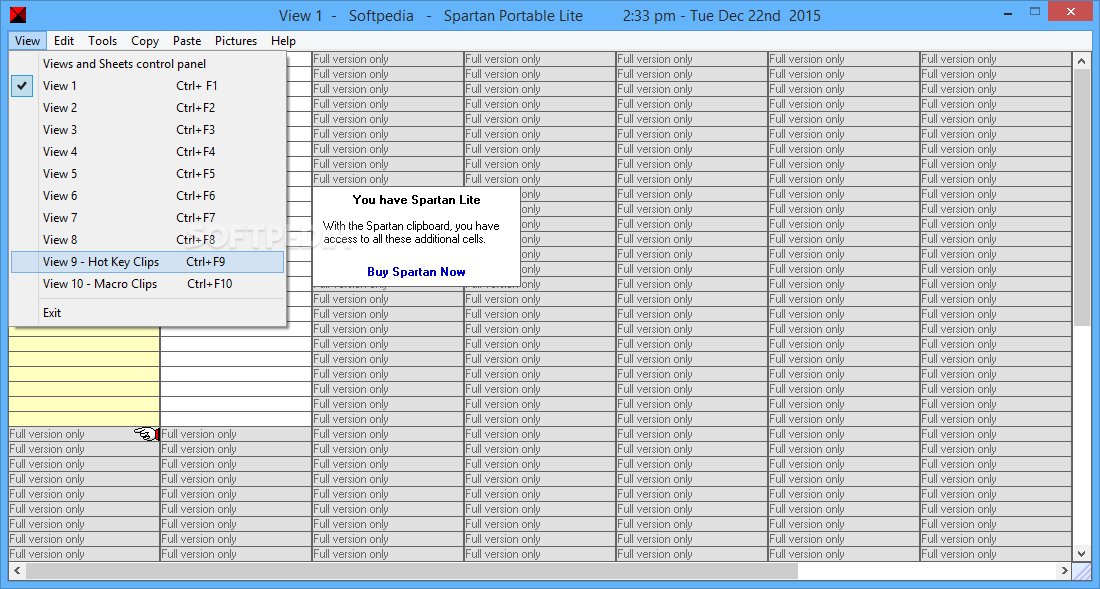Switch to View 2
This screenshot has width=1100, height=589.
coord(147,107)
